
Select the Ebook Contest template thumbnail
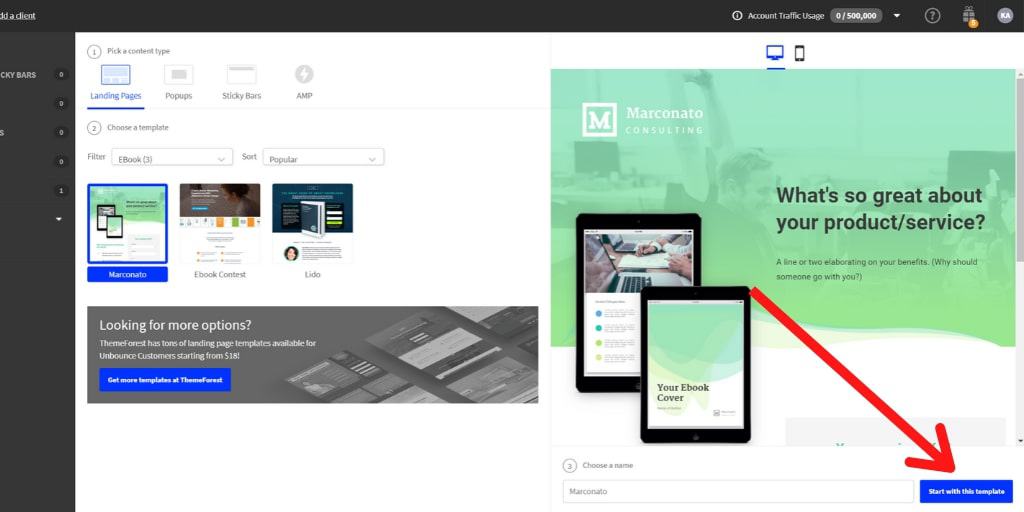pyautogui.click(x=220, y=223)
